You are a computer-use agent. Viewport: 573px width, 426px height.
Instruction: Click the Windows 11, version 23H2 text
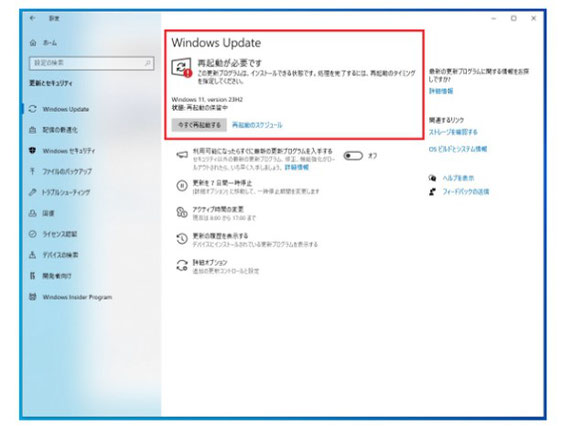207,99
